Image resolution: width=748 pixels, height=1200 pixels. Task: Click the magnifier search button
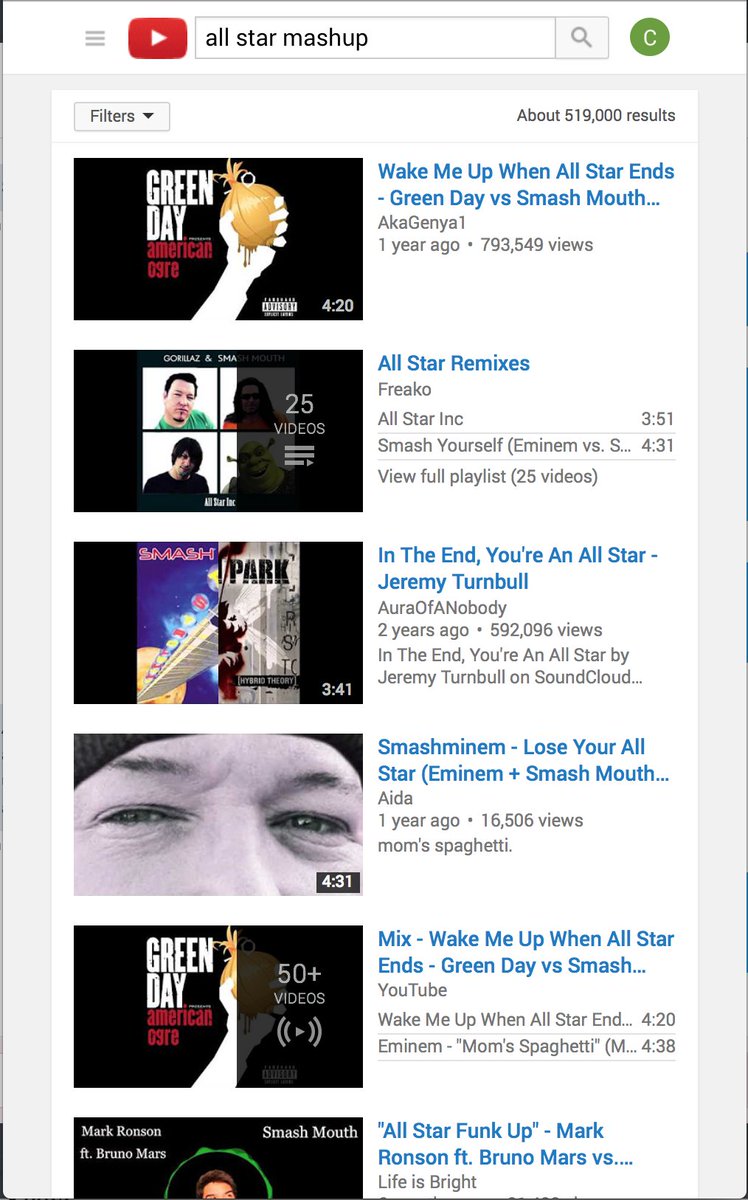click(x=581, y=38)
